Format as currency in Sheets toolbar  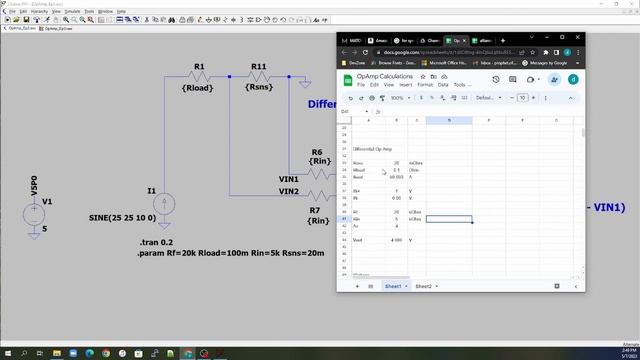click(x=421, y=98)
